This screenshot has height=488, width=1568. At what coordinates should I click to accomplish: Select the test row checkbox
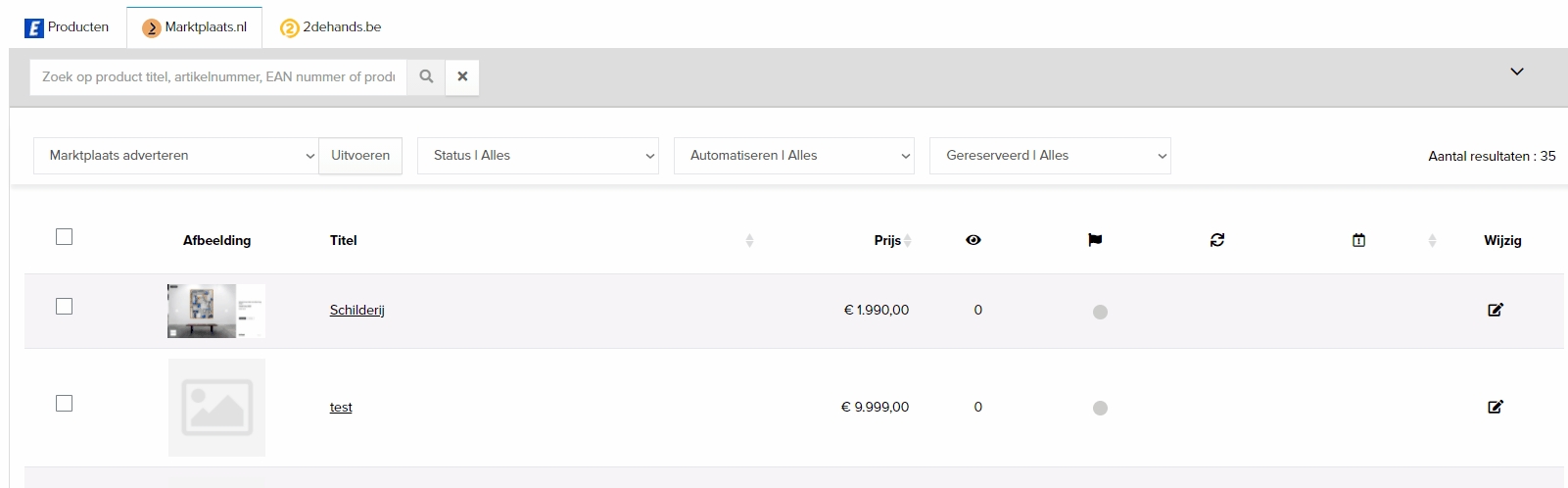tap(65, 404)
